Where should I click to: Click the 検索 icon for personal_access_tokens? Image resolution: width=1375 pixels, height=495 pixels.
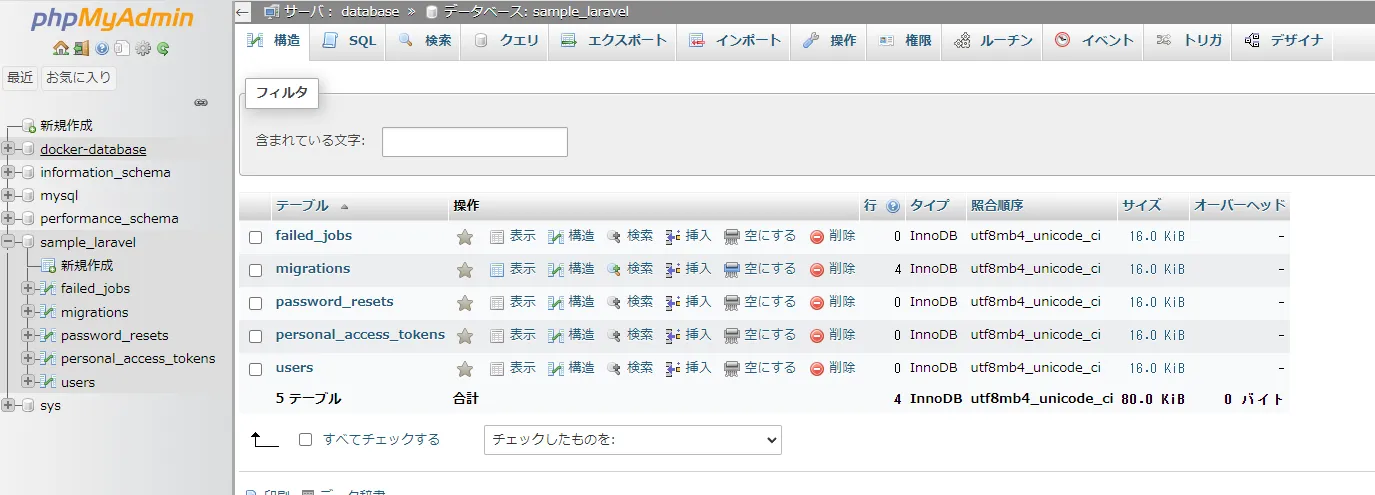(x=615, y=336)
